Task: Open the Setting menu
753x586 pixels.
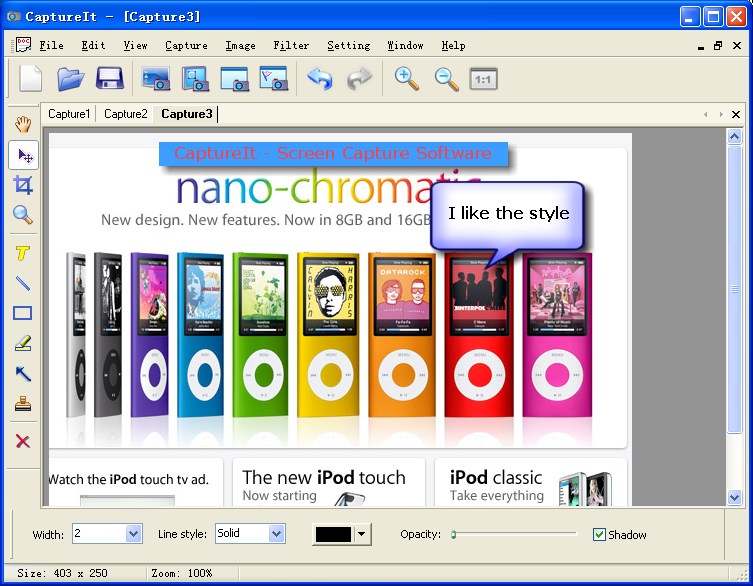Action: coord(349,45)
